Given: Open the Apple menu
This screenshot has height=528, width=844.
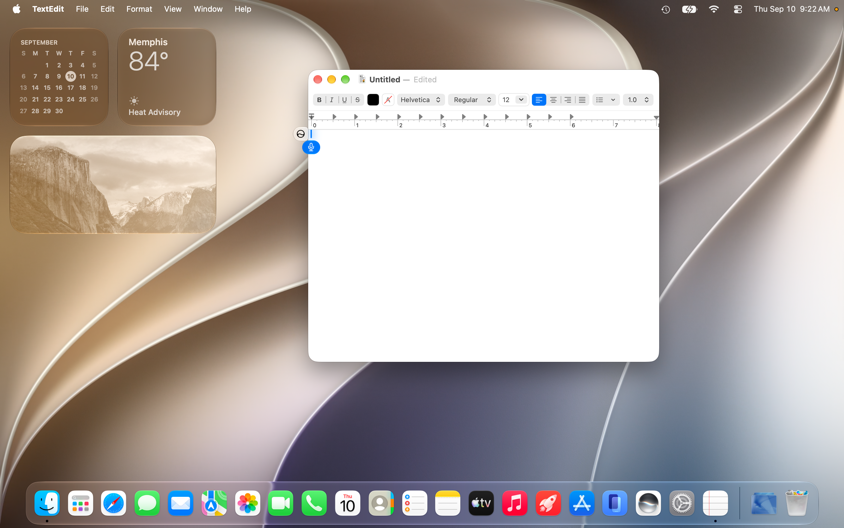Looking at the screenshot, I should tap(17, 9).
